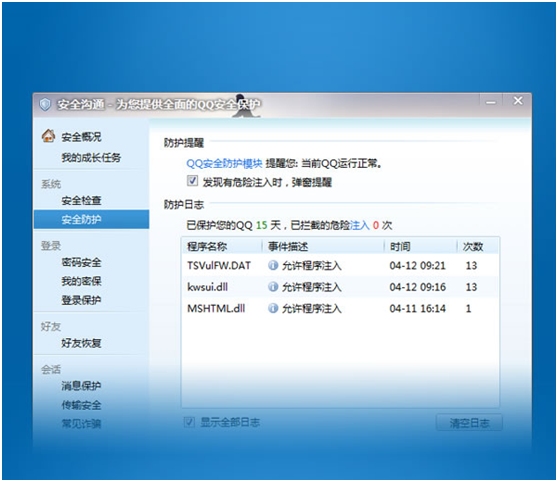The width and height of the screenshot is (558, 482).
Task: Click time 04-11 16:14 cell
Action: coord(417,308)
